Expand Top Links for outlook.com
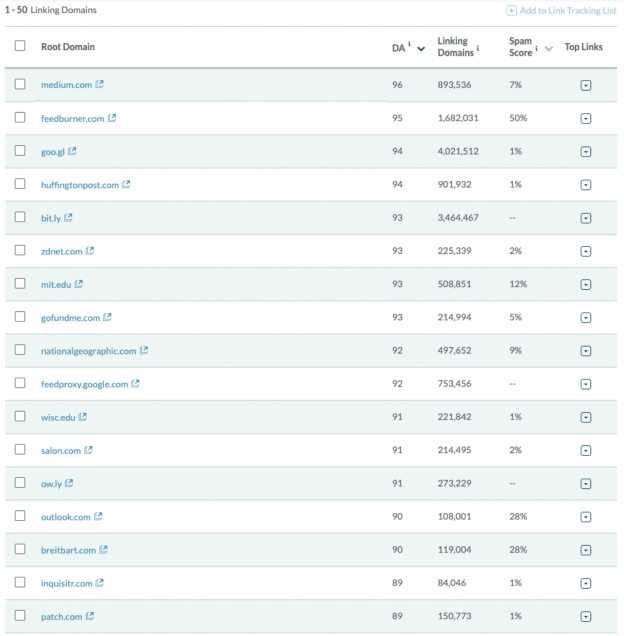Image resolution: width=624 pixels, height=636 pixels. pyautogui.click(x=585, y=517)
